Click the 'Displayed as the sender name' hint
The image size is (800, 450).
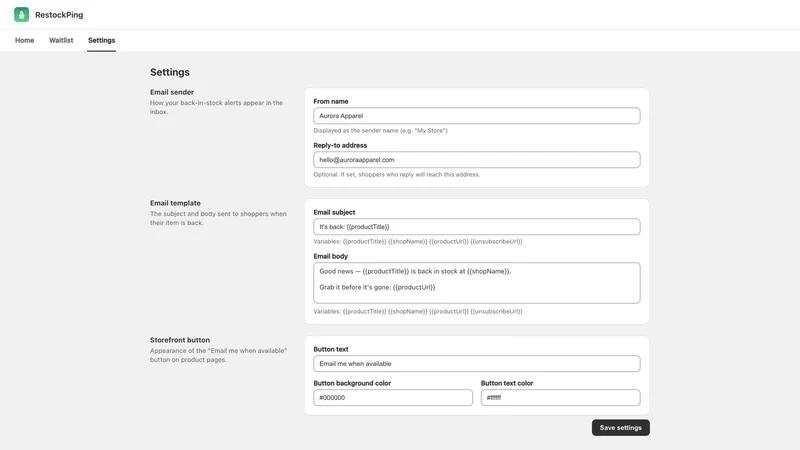[380, 131]
